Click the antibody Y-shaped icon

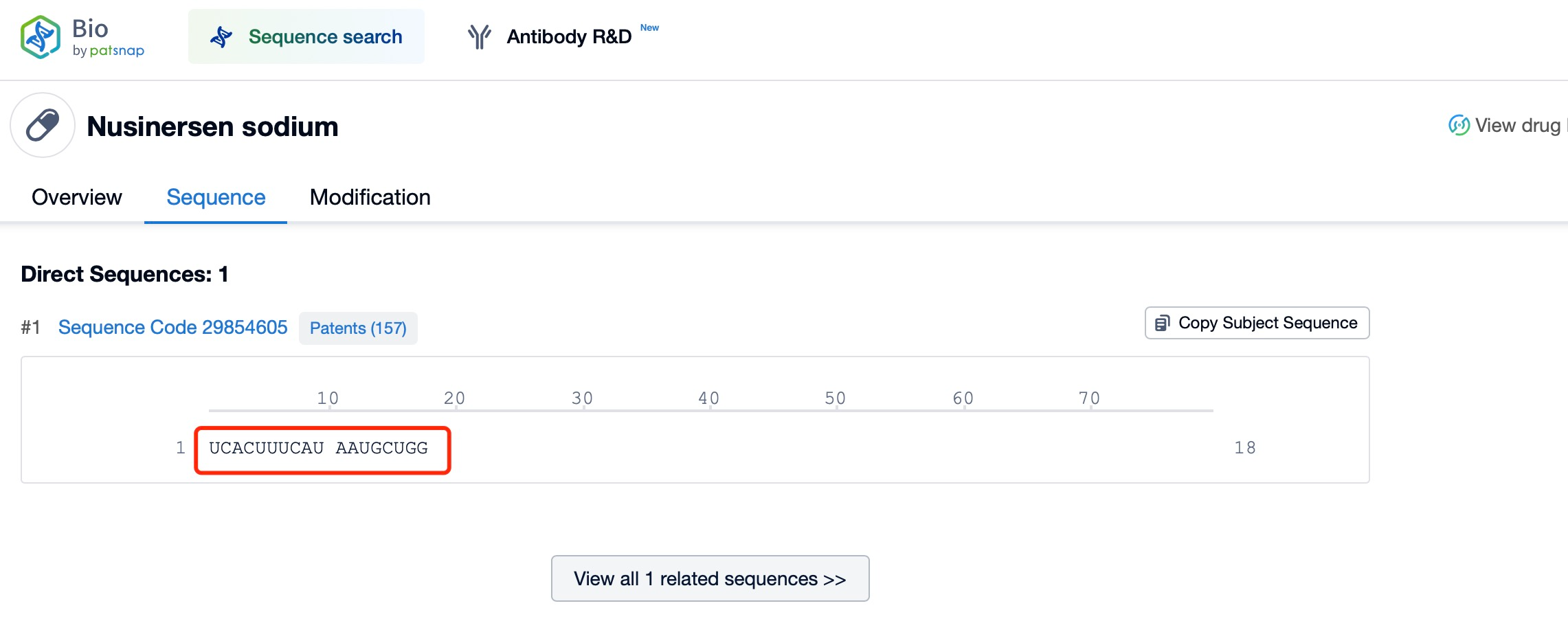(479, 36)
